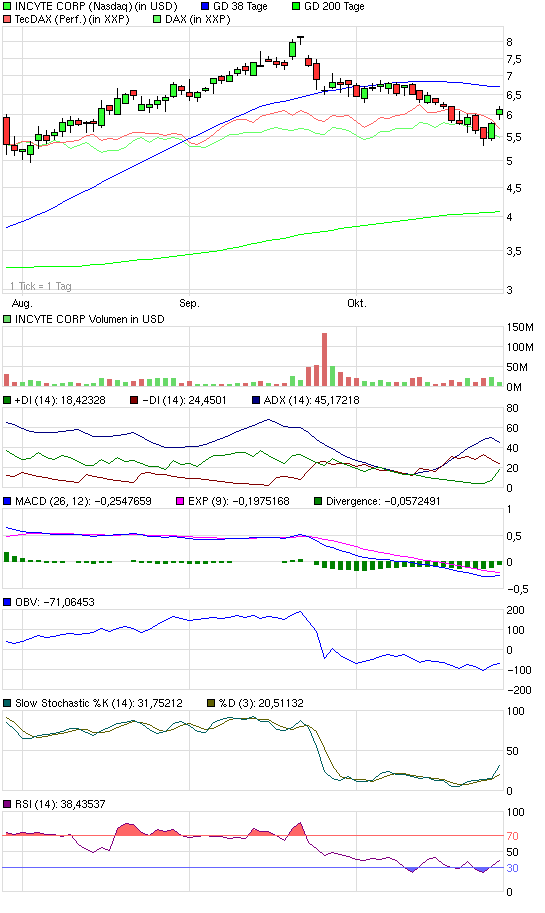
Task: Click the 'RSI (14): 38,43537' value
Action: 61,804
